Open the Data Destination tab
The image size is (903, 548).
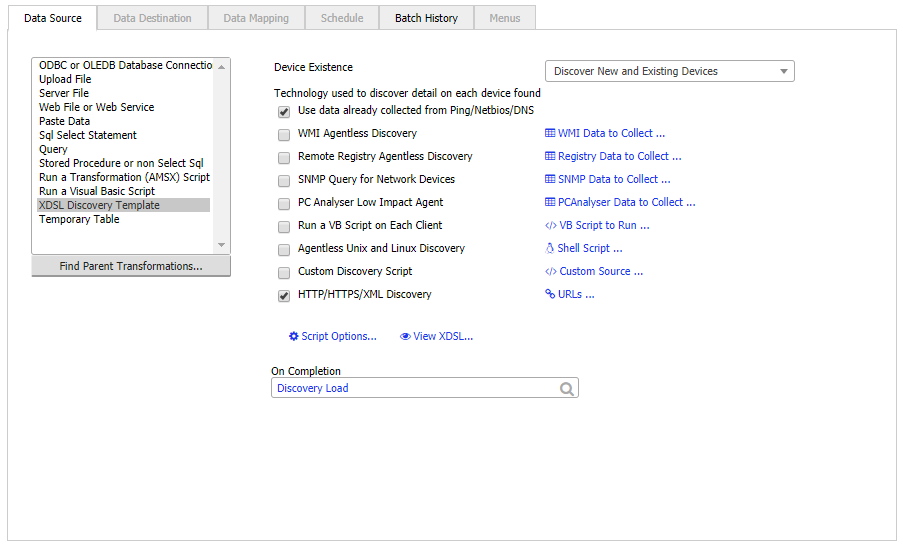point(152,18)
